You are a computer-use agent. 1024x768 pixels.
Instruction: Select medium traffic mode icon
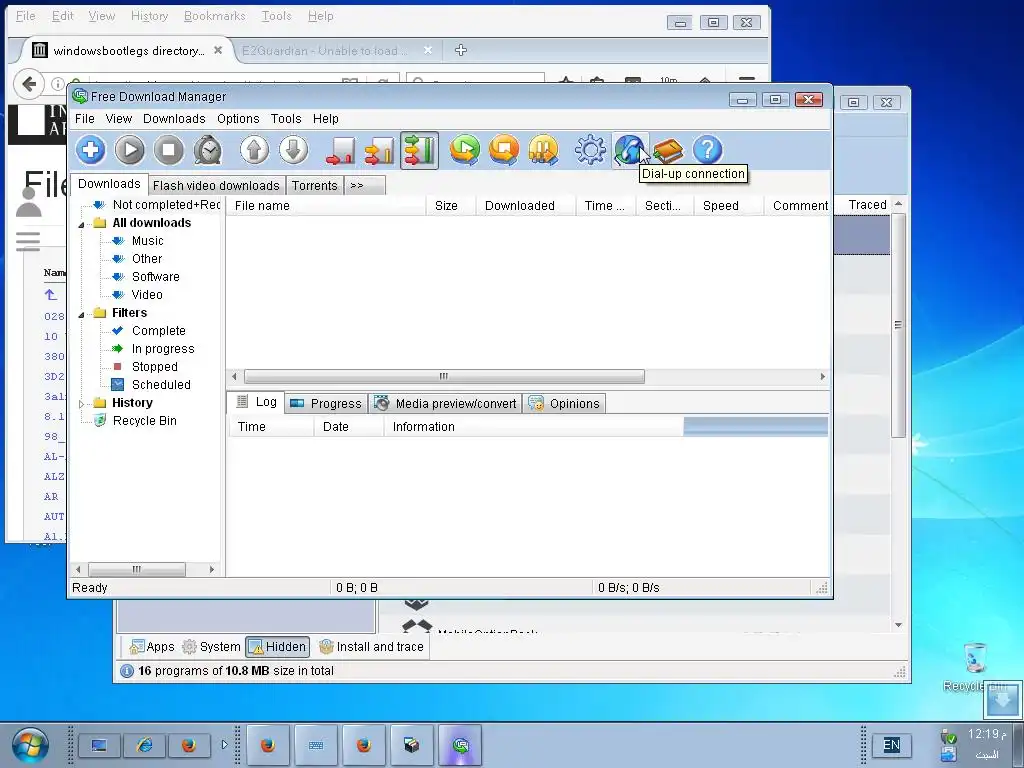coord(379,150)
